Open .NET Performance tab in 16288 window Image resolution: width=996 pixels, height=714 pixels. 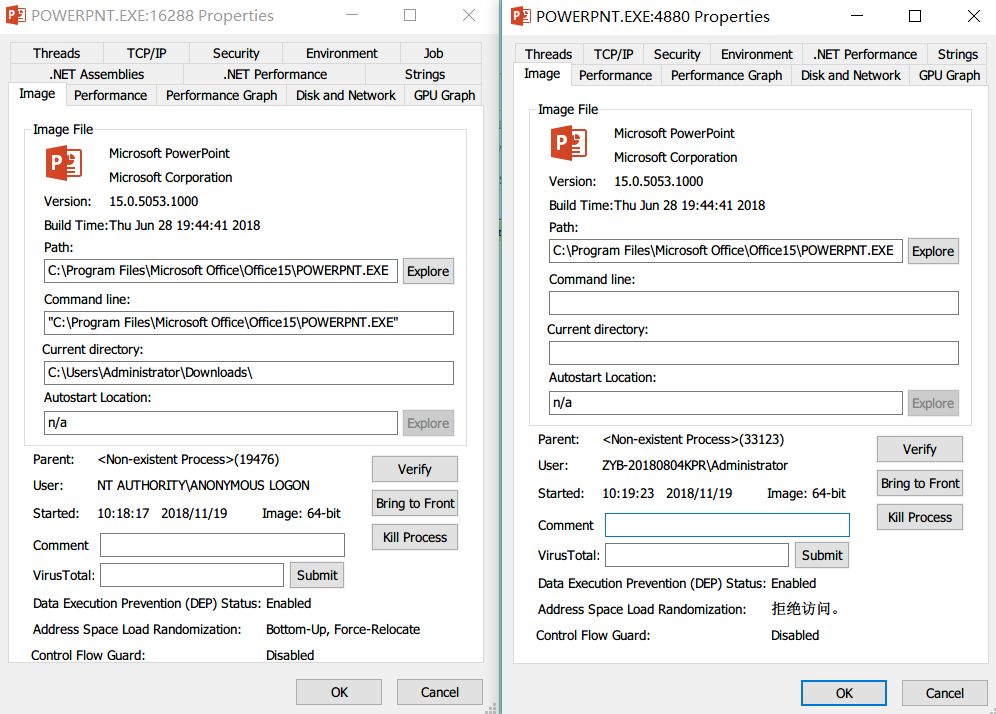(275, 74)
